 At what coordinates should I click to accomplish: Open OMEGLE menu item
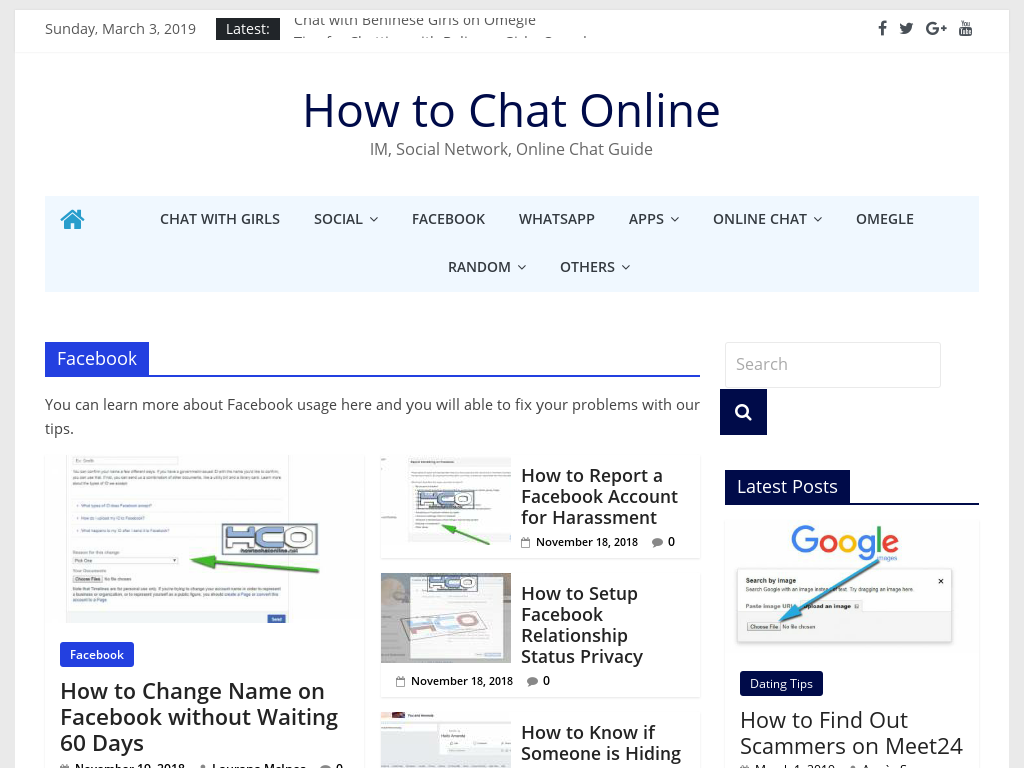click(885, 219)
